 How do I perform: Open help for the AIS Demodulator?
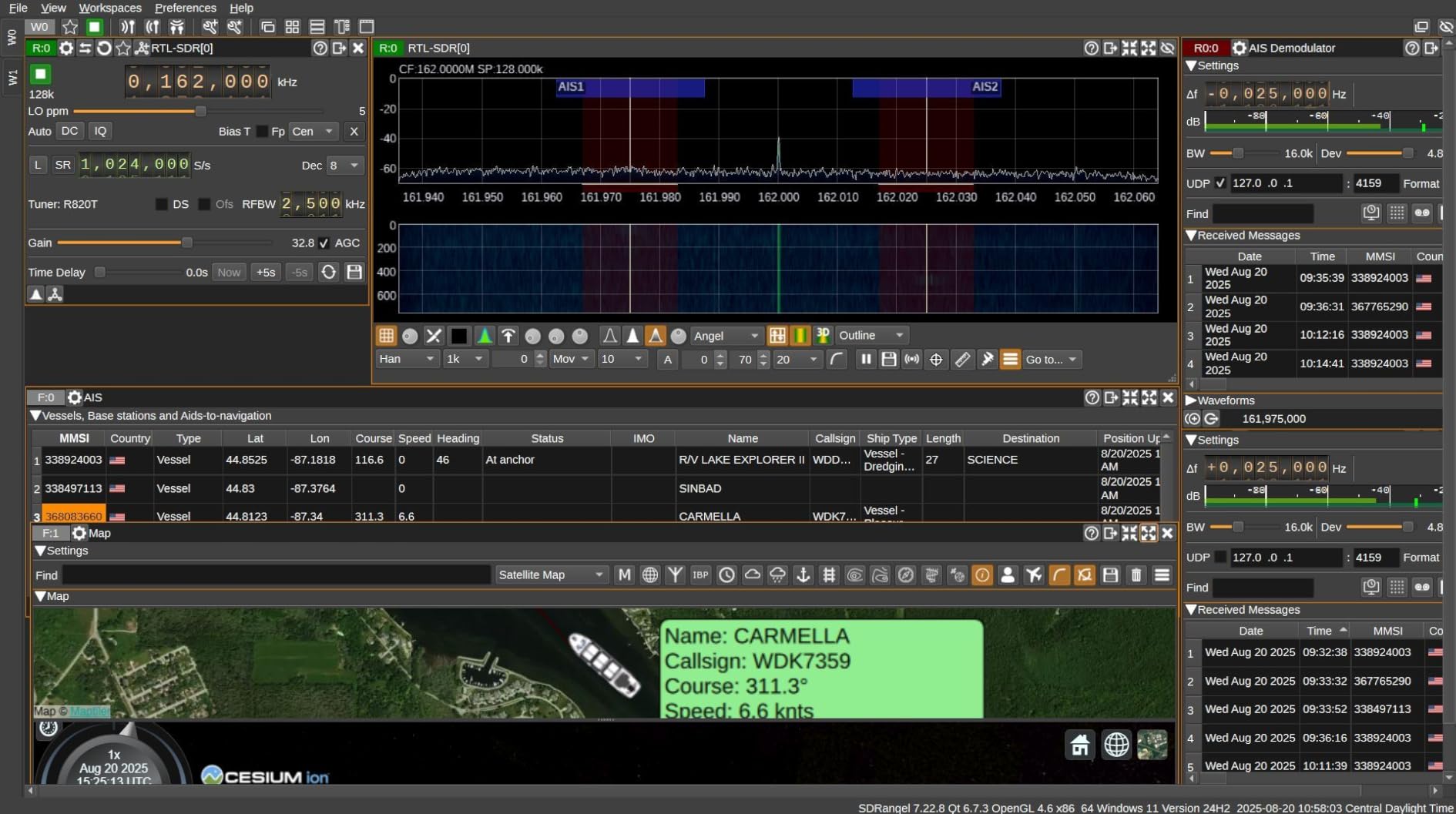click(x=1411, y=48)
